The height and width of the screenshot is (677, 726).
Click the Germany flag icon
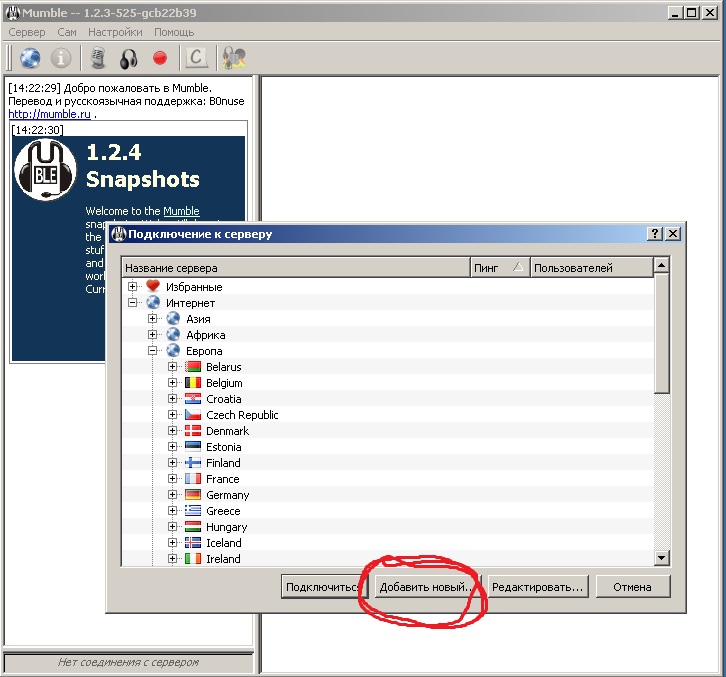pyautogui.click(x=193, y=495)
